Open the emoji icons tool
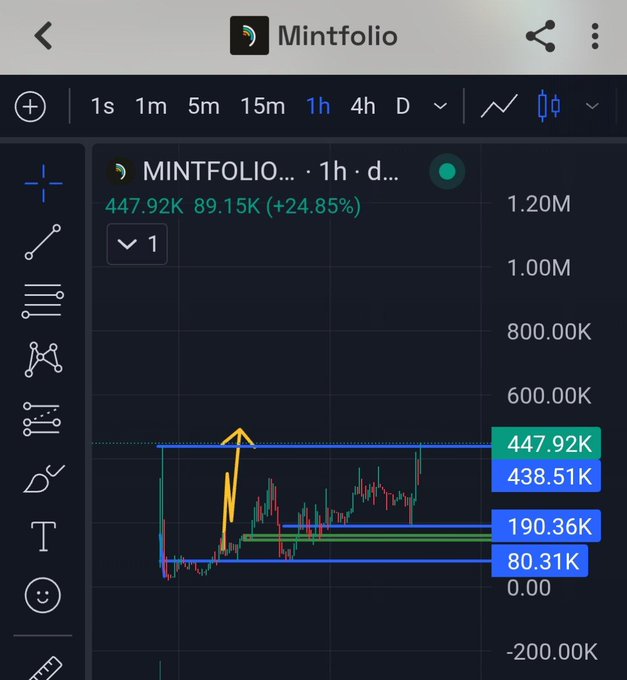The height and width of the screenshot is (680, 627). pyautogui.click(x=42, y=595)
